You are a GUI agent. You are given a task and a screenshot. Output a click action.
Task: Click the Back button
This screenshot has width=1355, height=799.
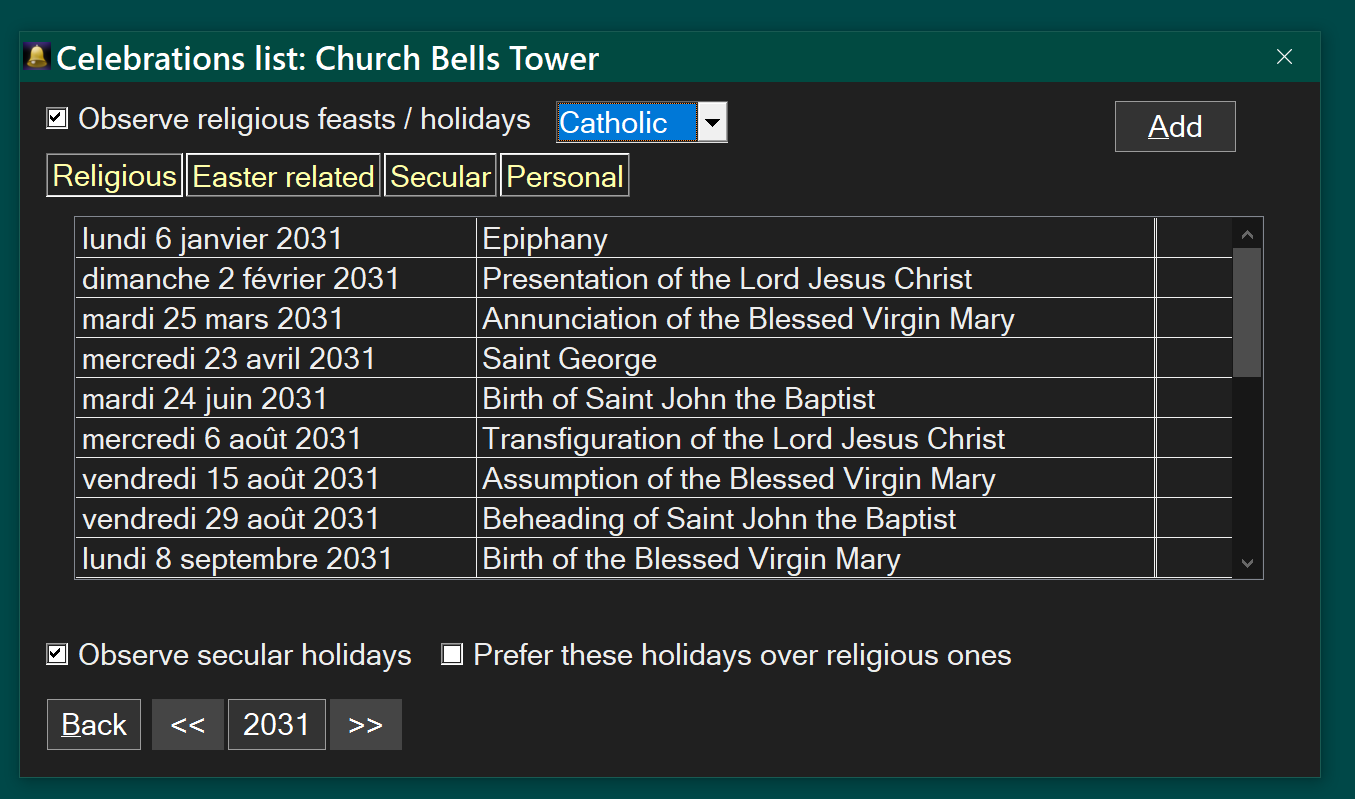click(x=94, y=724)
